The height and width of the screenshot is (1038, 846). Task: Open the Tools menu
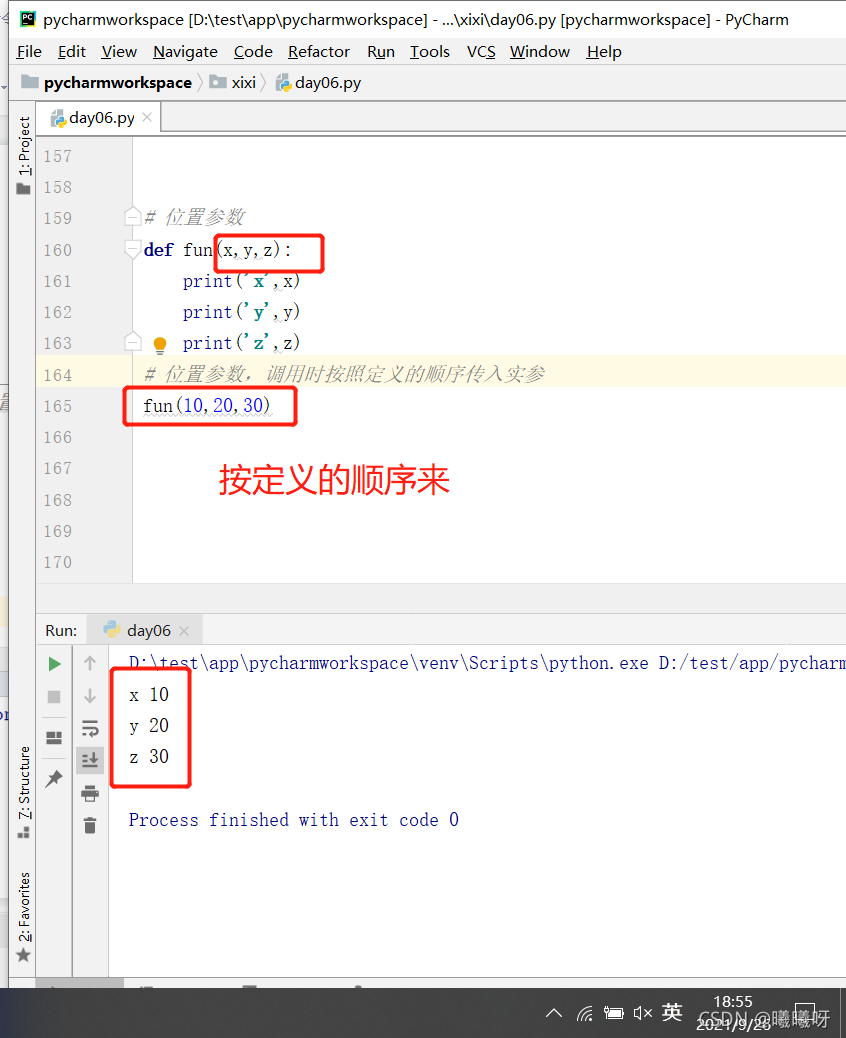(430, 52)
